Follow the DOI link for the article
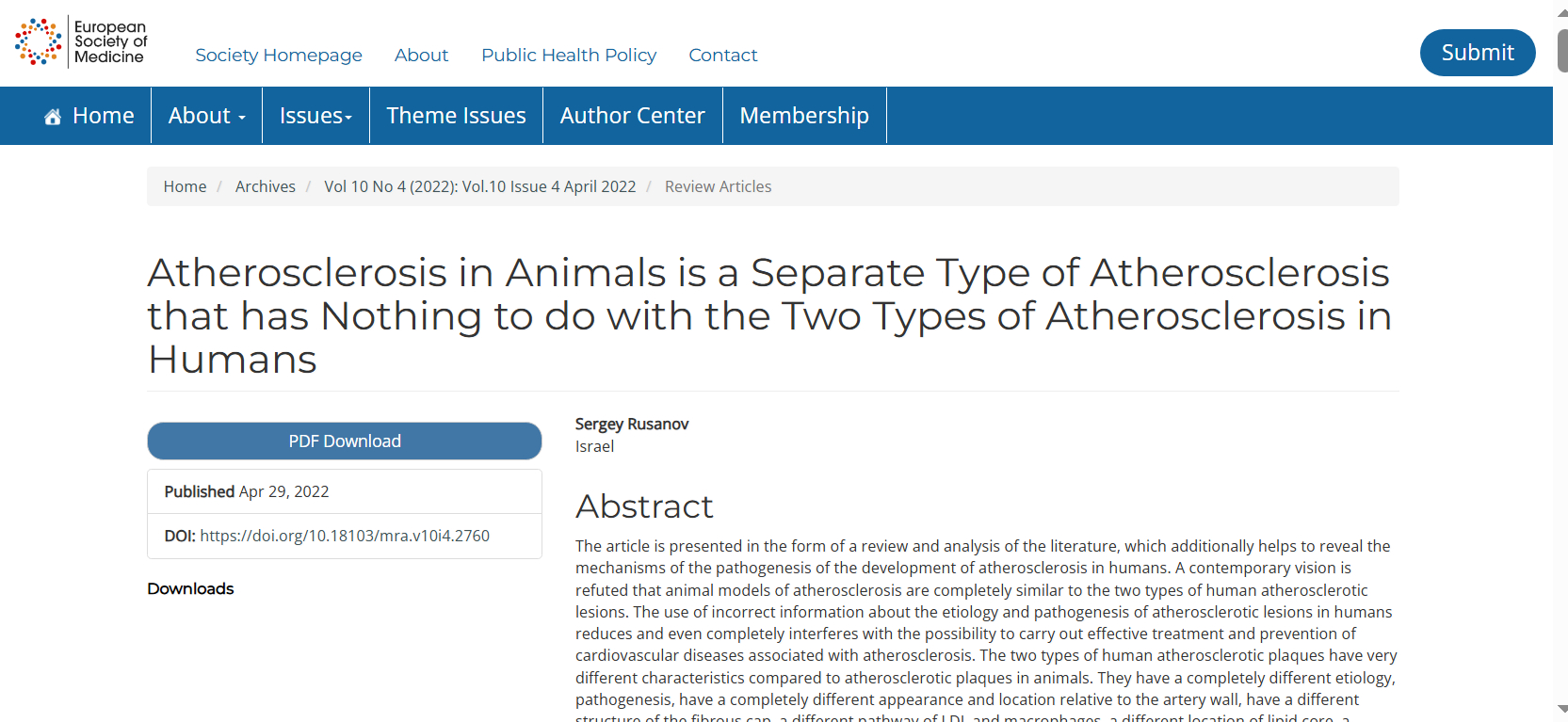The image size is (1568, 722). [x=345, y=536]
